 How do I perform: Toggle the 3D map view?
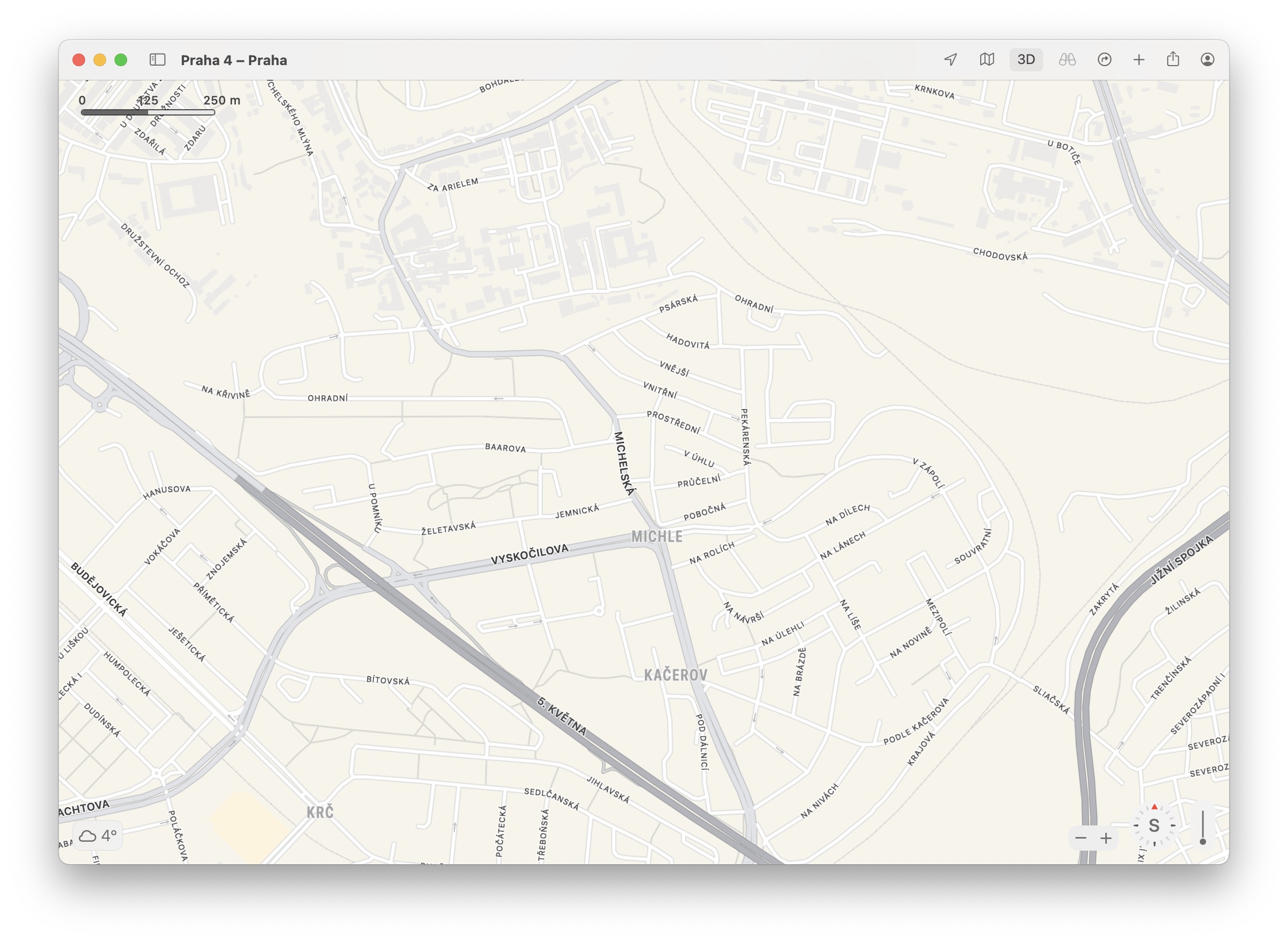pyautogui.click(x=1025, y=60)
